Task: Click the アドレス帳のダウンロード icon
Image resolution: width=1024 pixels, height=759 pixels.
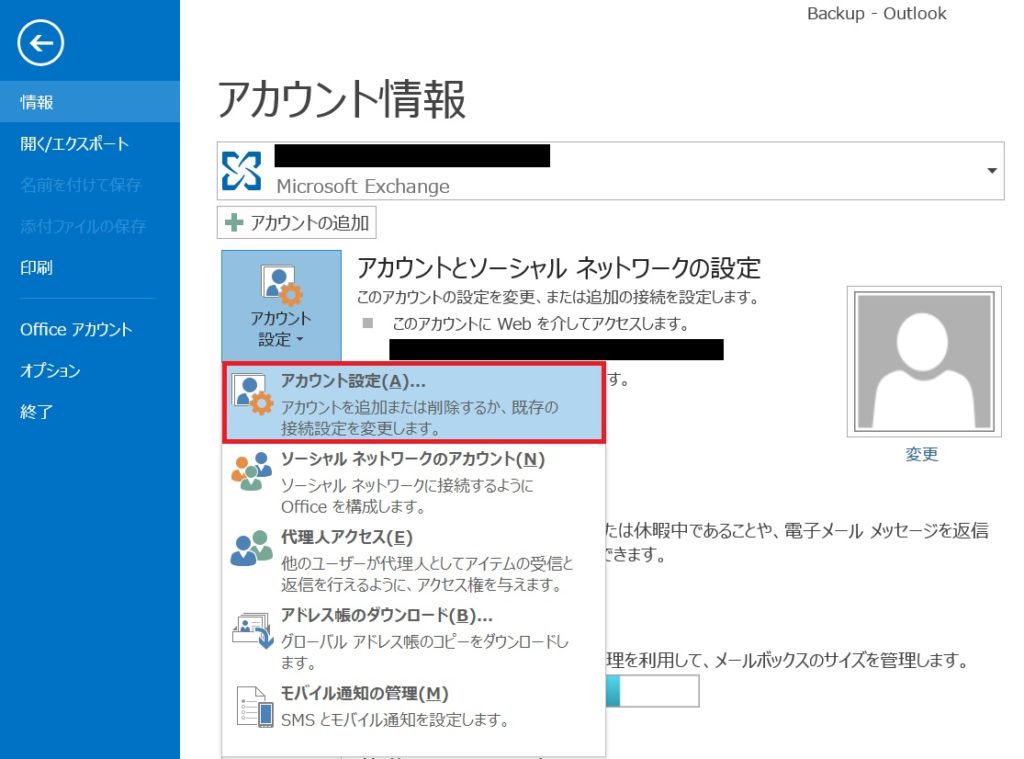Action: (x=253, y=630)
